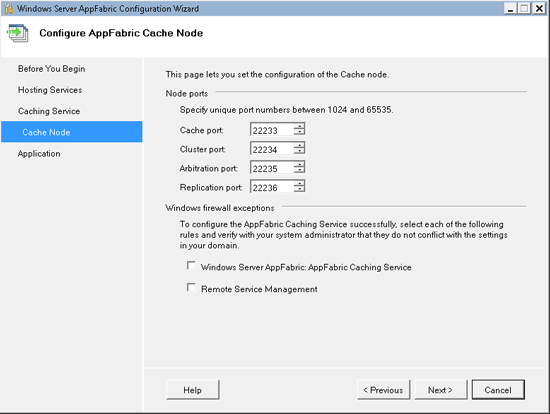550x414 pixels.
Task: Click the 'Windows firewall exceptions' heading
Action: coord(220,208)
